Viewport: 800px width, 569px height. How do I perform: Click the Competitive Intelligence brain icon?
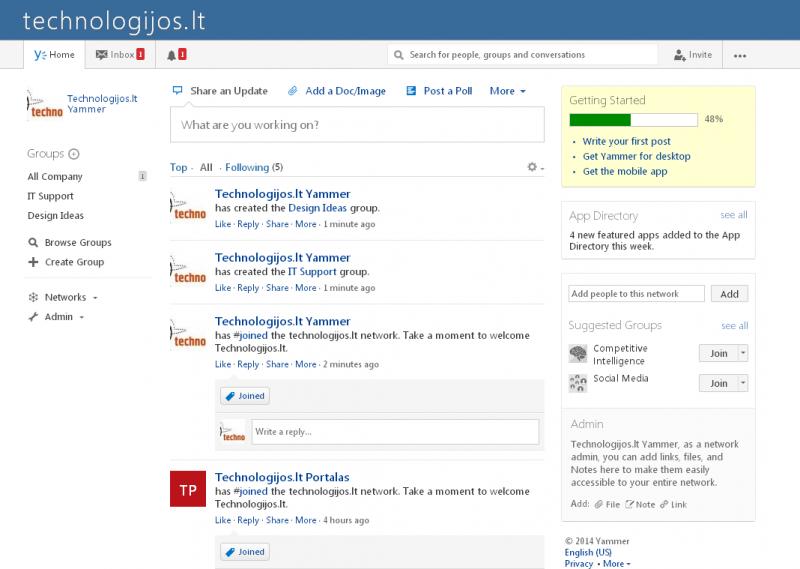(578, 354)
